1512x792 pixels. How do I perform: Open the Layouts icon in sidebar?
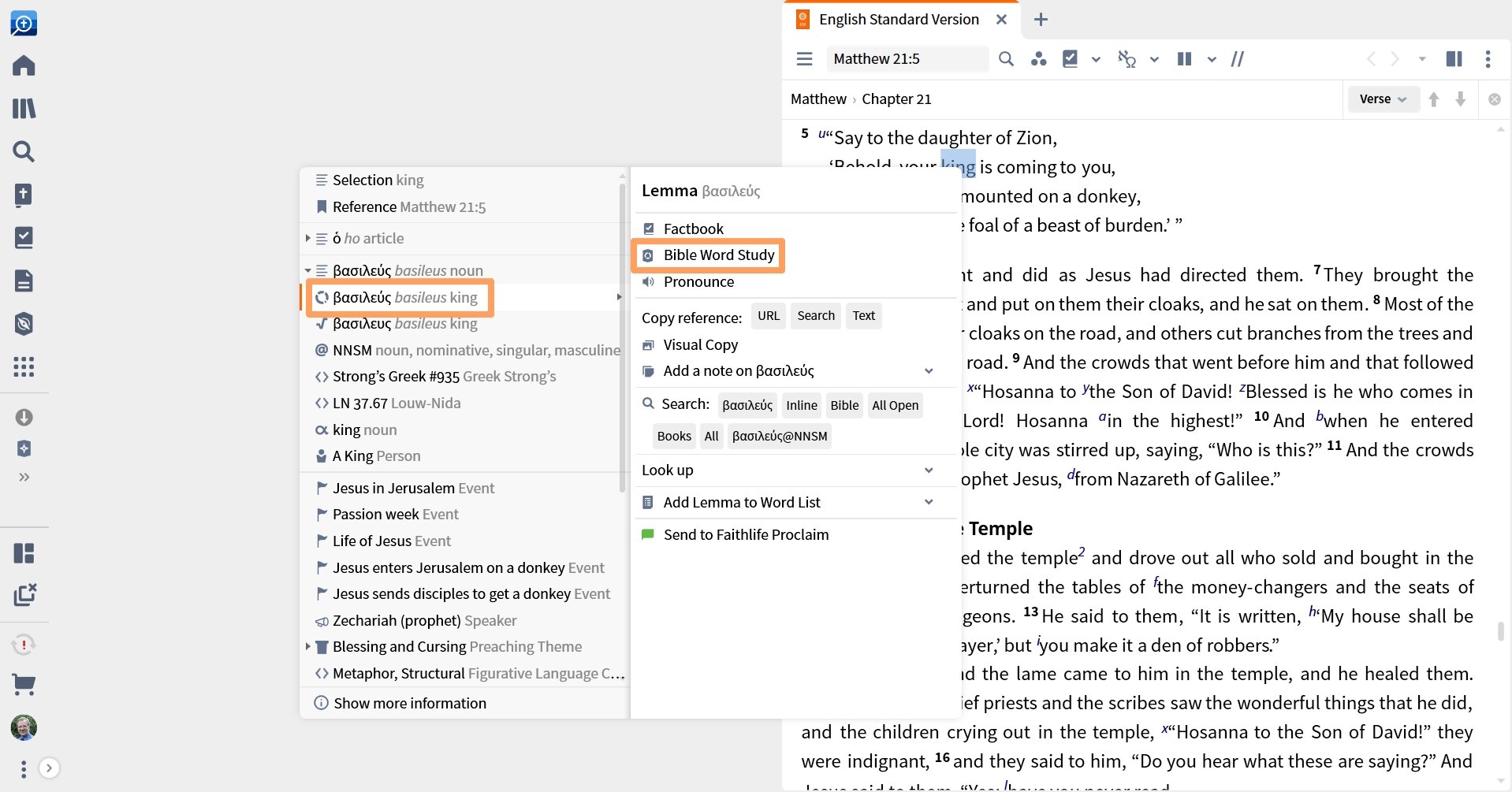24,553
